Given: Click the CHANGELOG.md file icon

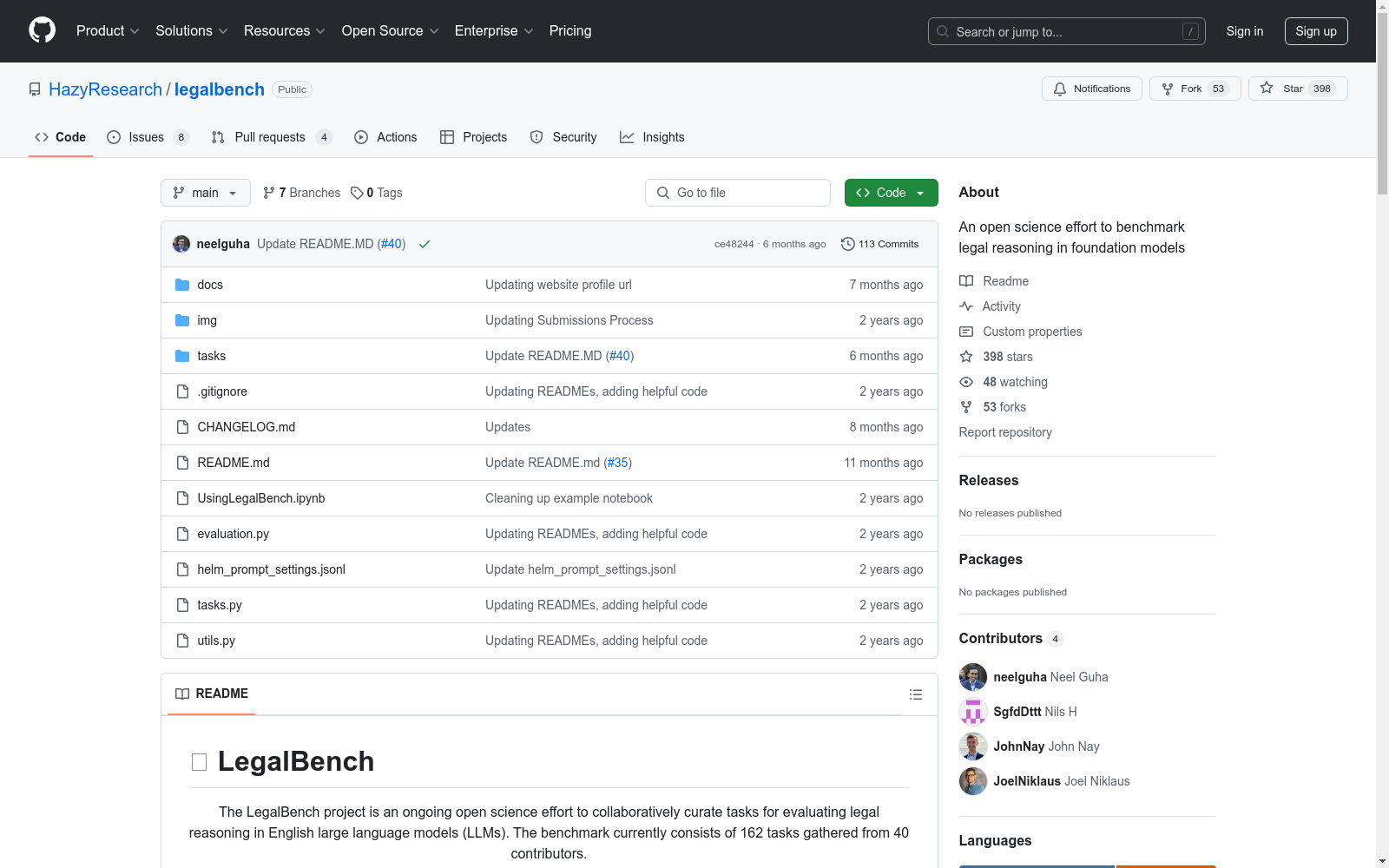Looking at the screenshot, I should [182, 427].
